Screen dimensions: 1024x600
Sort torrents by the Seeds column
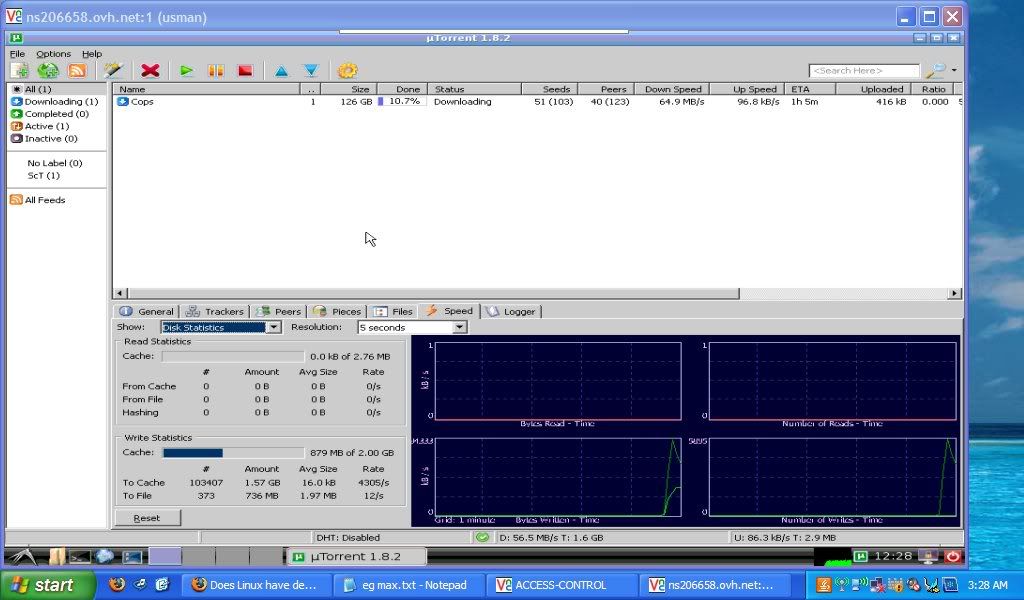[x=549, y=89]
